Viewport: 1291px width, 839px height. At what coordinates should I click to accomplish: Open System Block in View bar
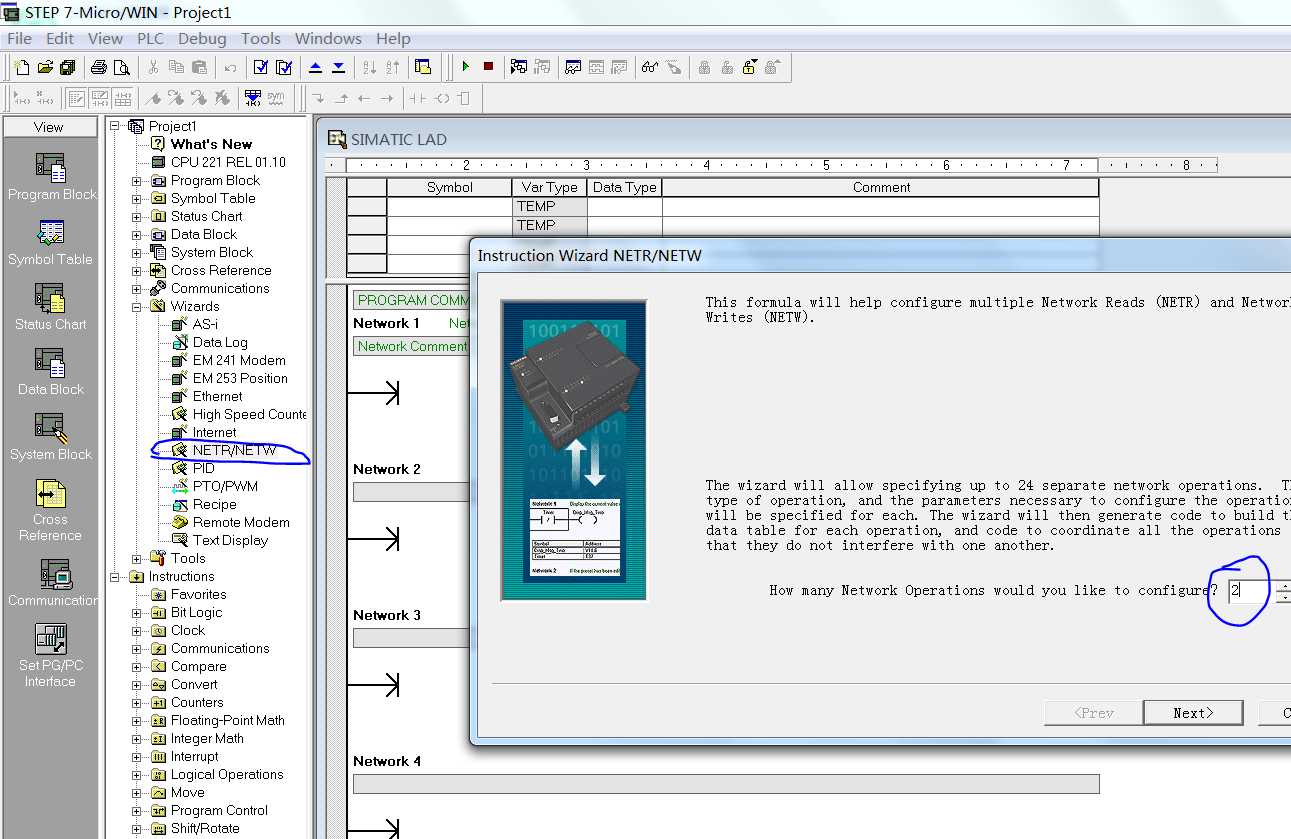click(51, 437)
